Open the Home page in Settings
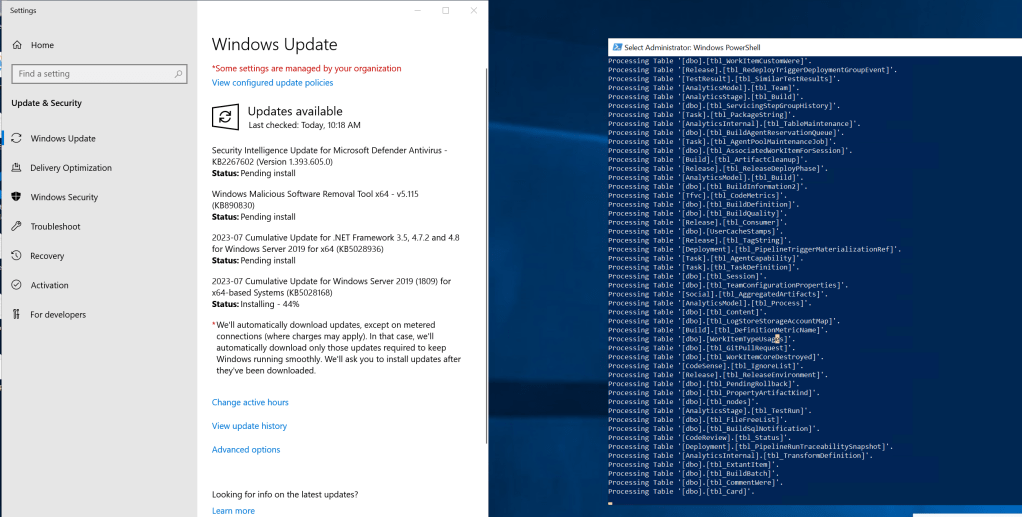This screenshot has height=517, width=1022. coord(42,45)
